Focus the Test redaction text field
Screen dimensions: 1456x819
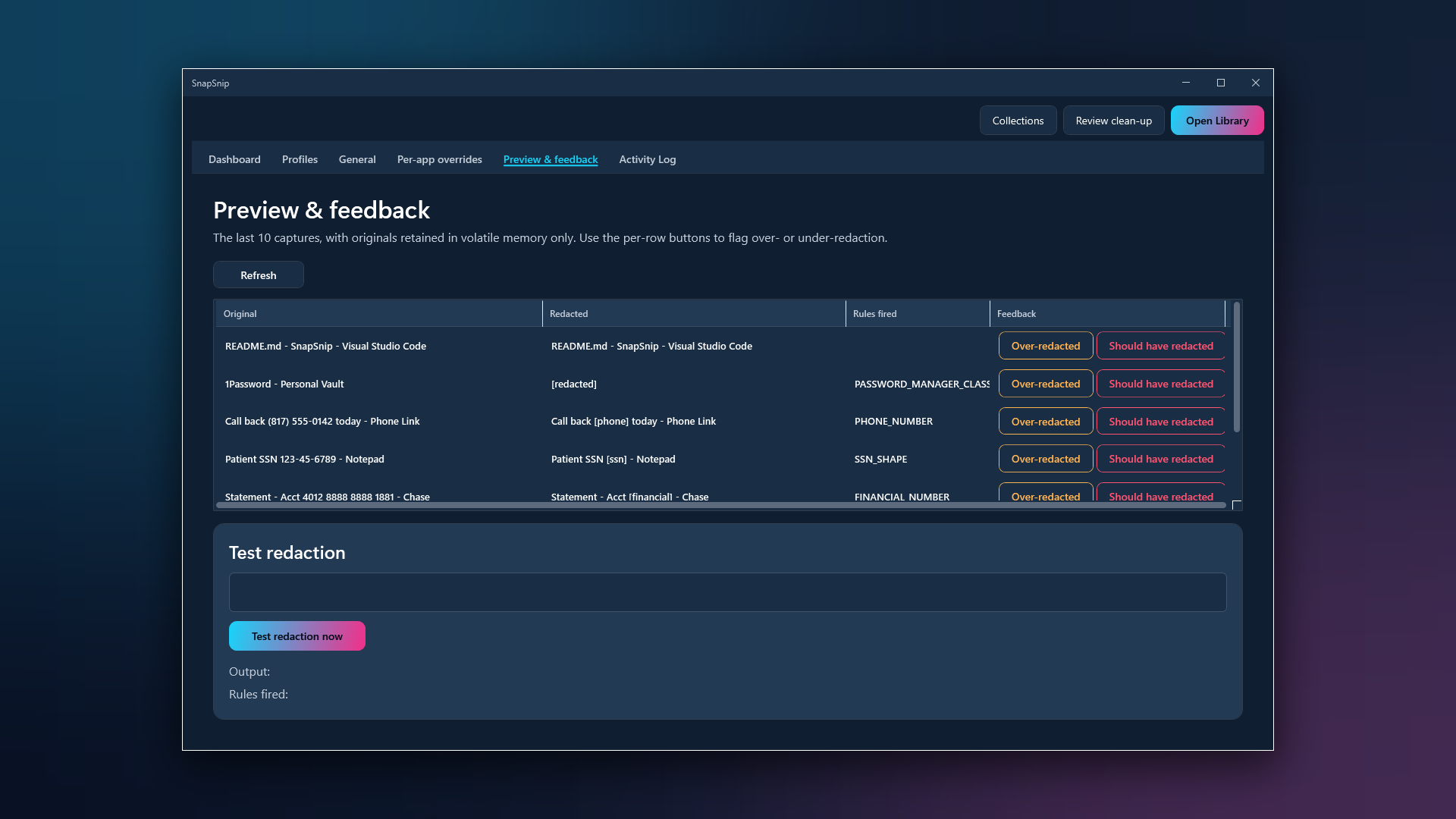coord(727,592)
